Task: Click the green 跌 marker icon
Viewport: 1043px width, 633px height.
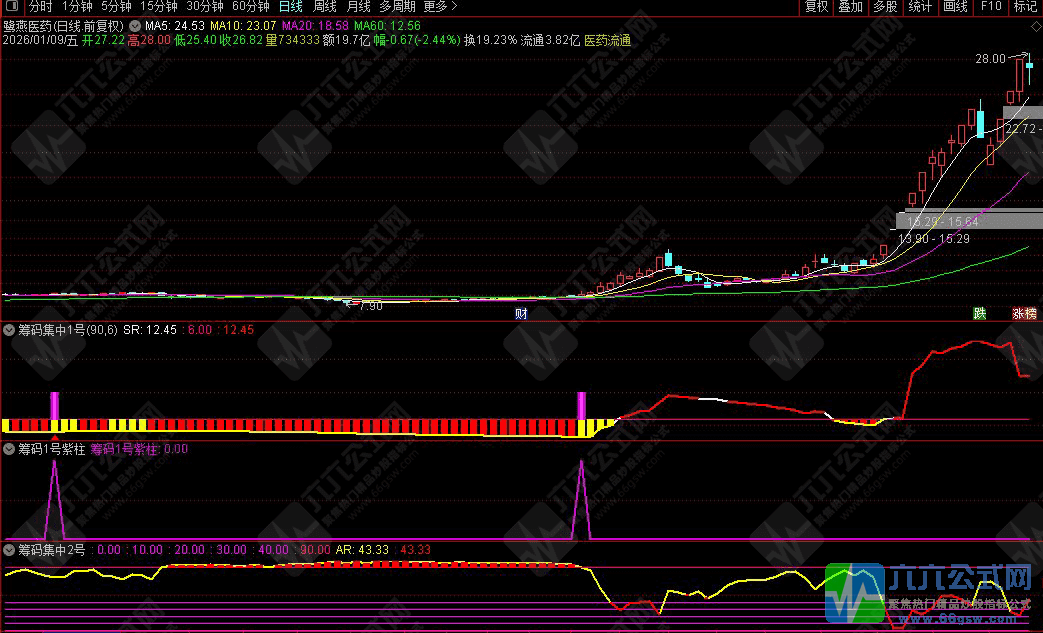Action: click(979, 313)
